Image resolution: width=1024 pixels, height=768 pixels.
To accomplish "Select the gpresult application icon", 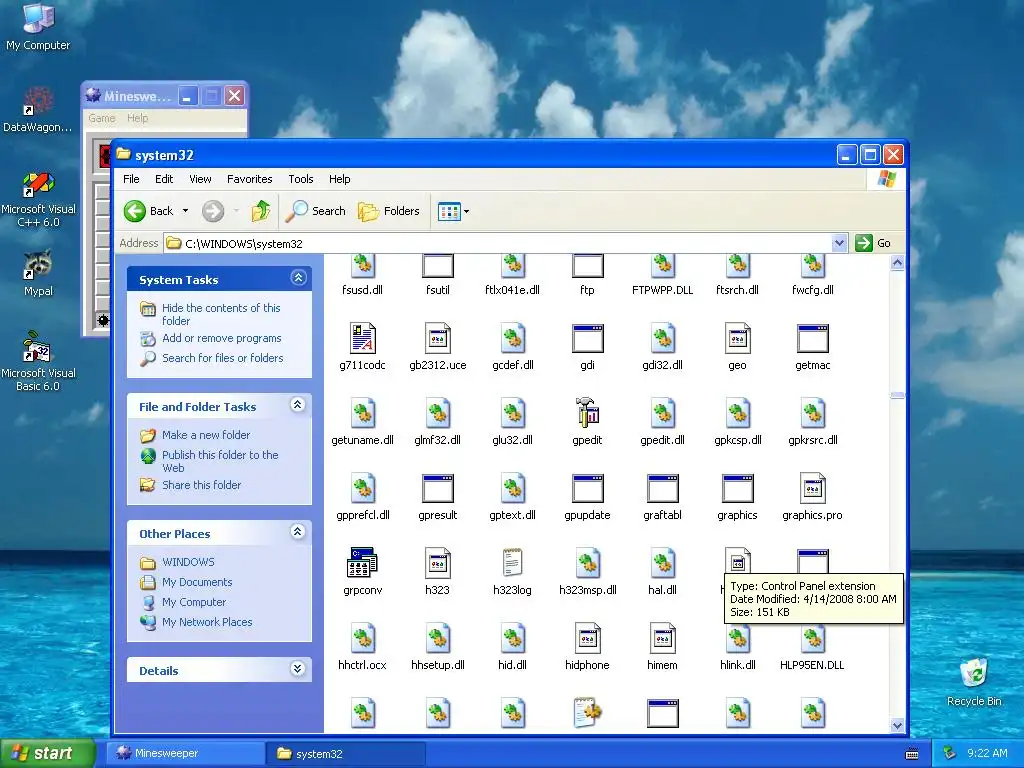I will pyautogui.click(x=438, y=488).
